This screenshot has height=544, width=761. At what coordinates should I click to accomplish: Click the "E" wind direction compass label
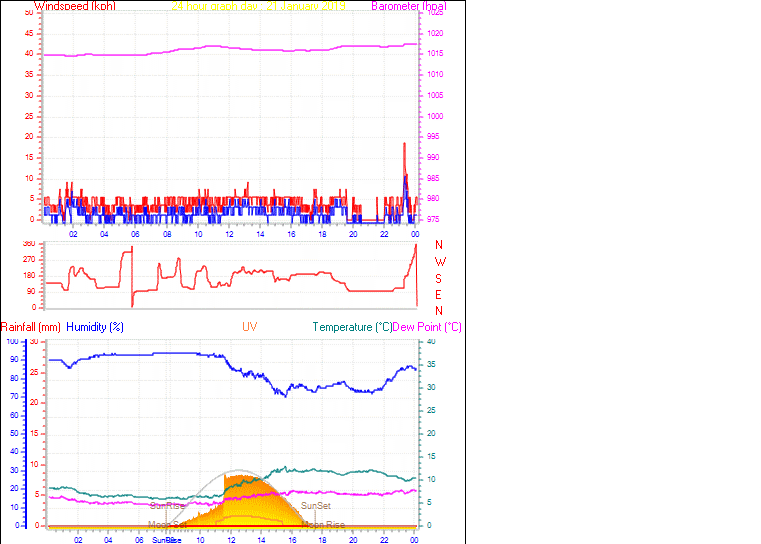click(438, 295)
